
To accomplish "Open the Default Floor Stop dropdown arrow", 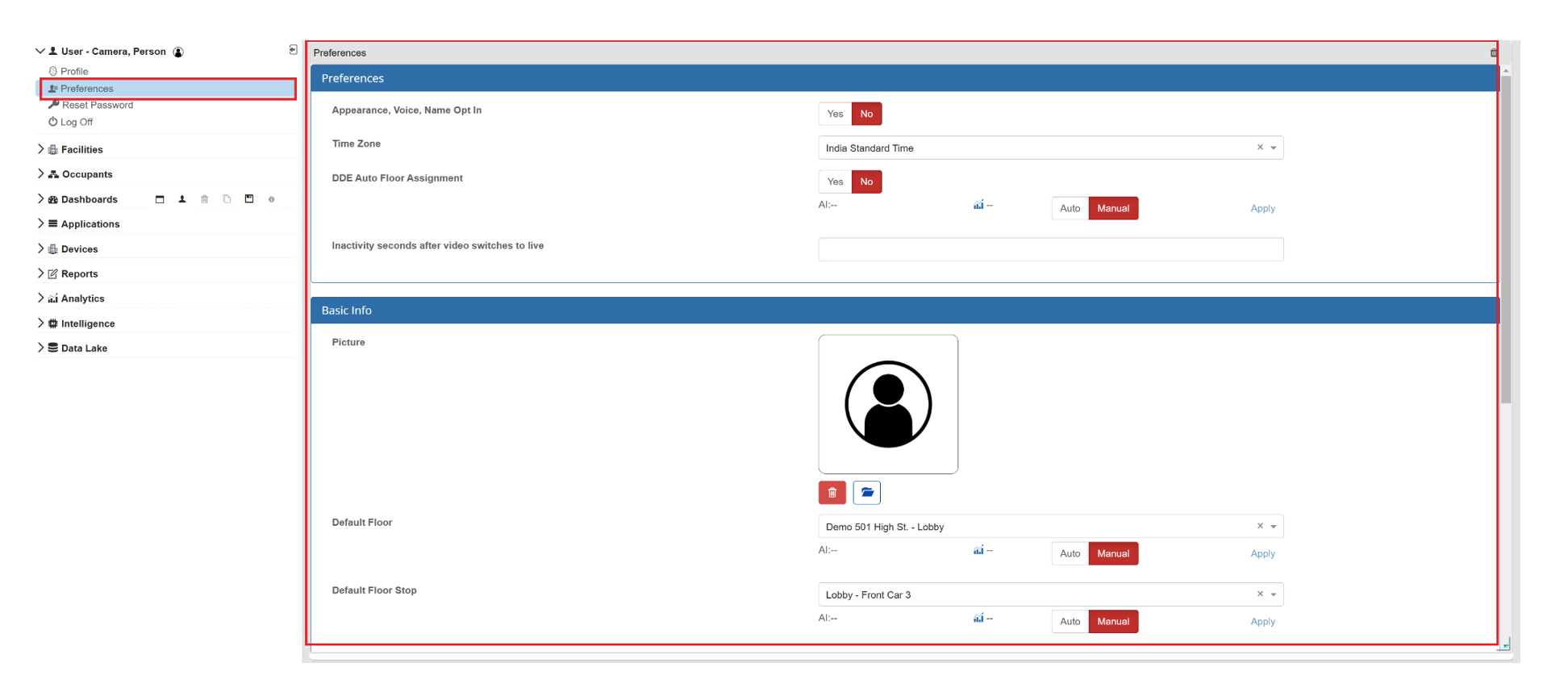I will coord(1274,594).
